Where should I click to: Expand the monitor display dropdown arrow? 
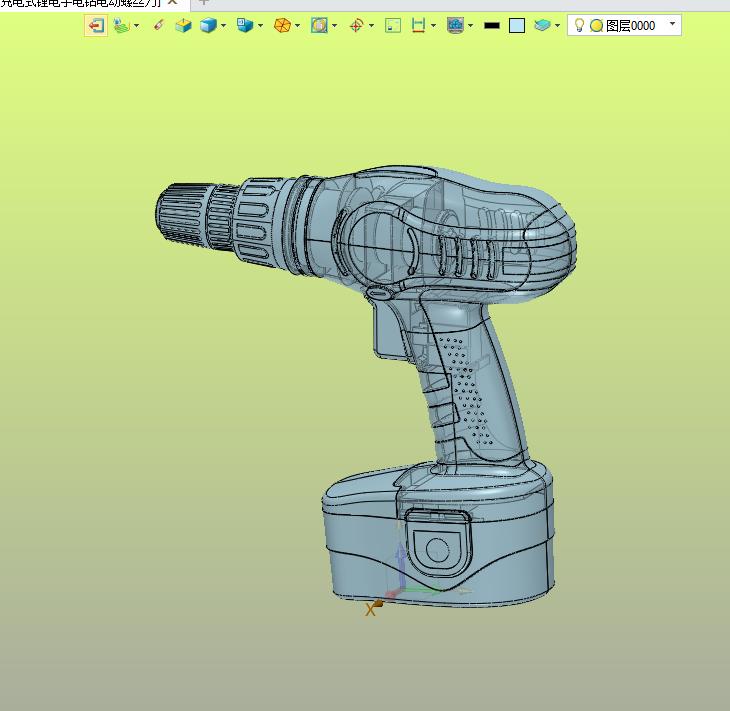pos(471,25)
